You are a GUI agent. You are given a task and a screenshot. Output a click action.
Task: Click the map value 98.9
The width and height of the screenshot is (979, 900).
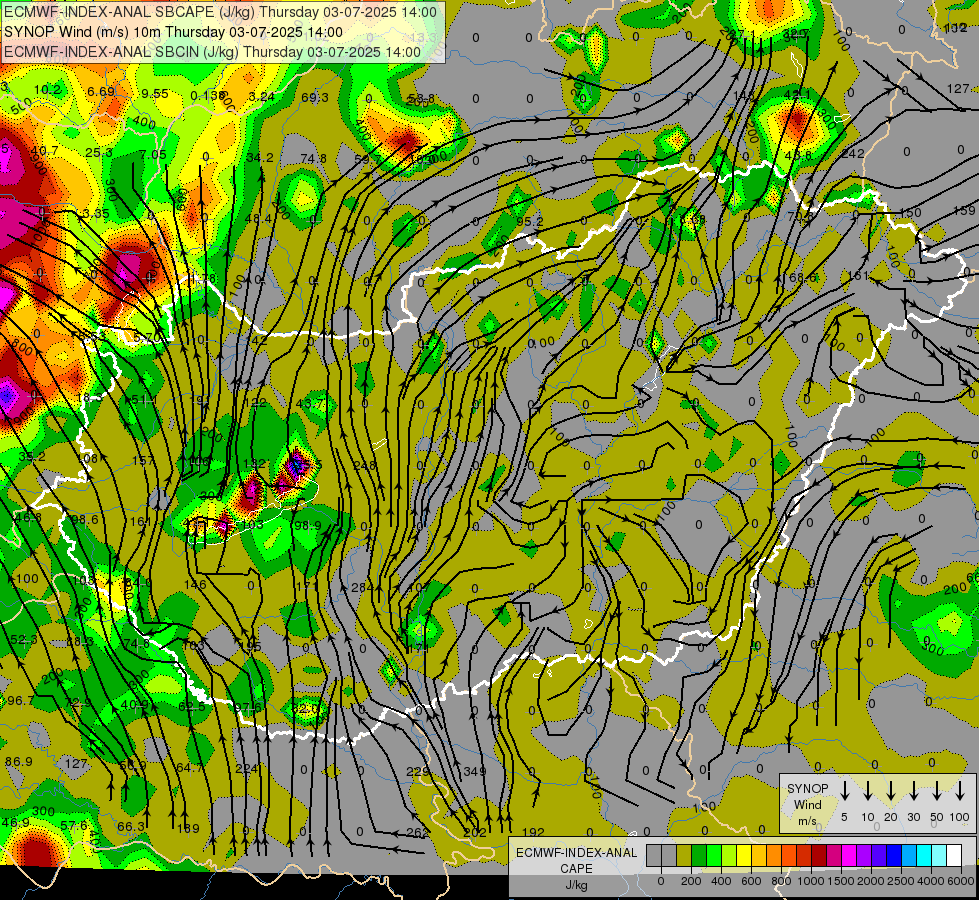pyautogui.click(x=307, y=525)
